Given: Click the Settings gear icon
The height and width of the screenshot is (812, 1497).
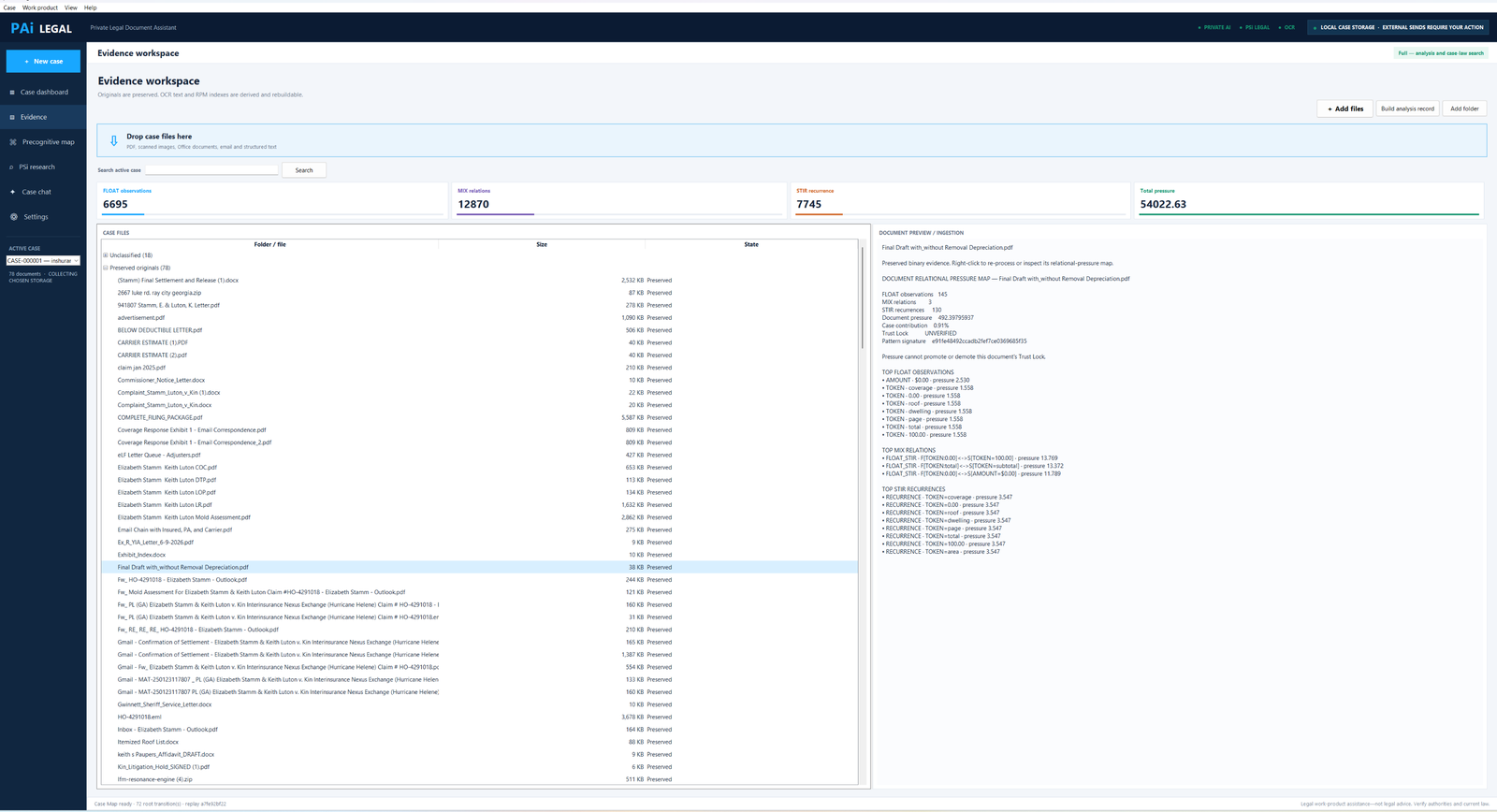Looking at the screenshot, I should [14, 217].
